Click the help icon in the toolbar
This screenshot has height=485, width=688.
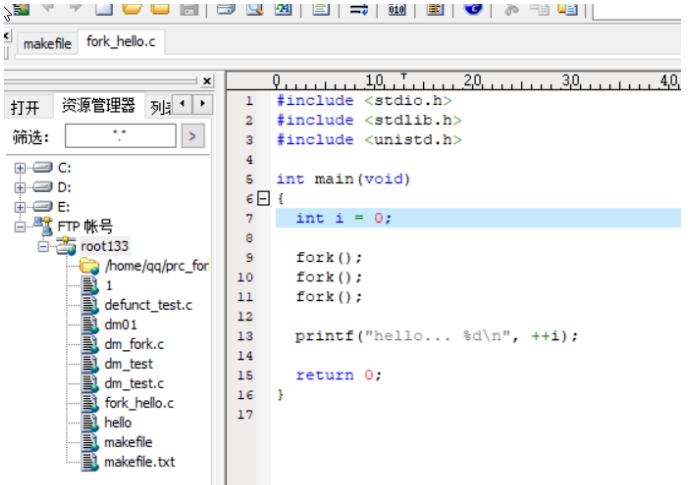(x=473, y=9)
